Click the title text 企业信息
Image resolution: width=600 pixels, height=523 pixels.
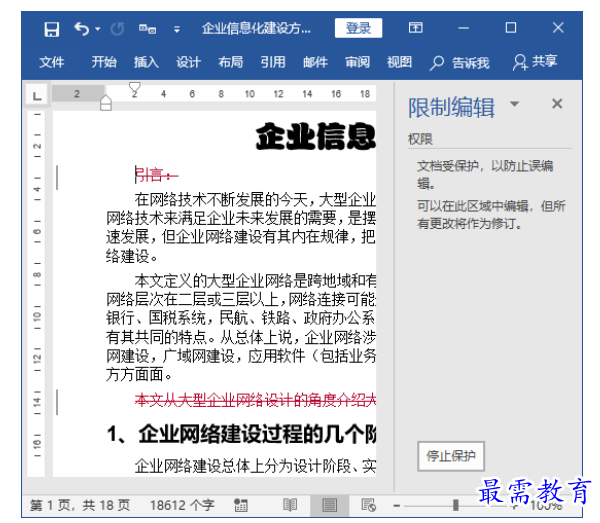[316, 136]
